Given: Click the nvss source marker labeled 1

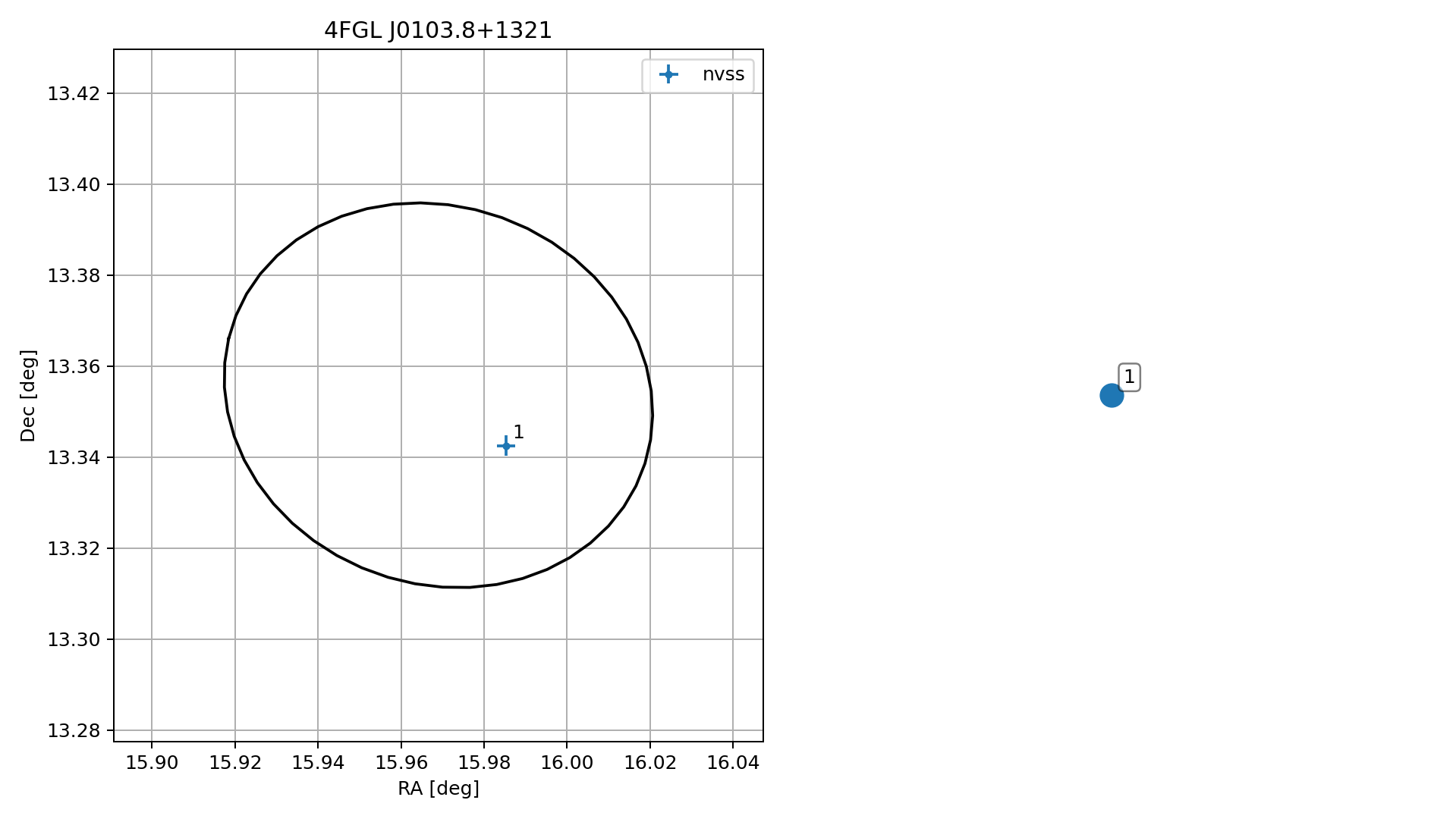Looking at the screenshot, I should (506, 446).
